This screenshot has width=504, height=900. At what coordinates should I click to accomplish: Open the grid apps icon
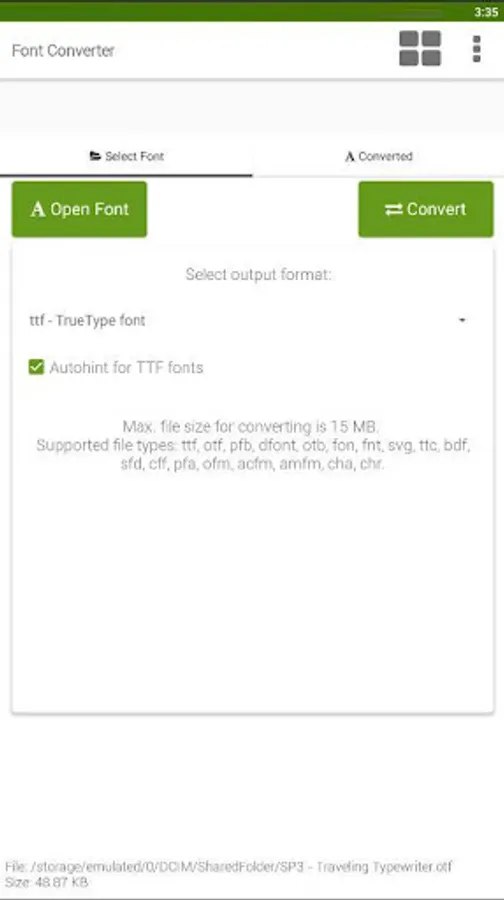[x=420, y=49]
